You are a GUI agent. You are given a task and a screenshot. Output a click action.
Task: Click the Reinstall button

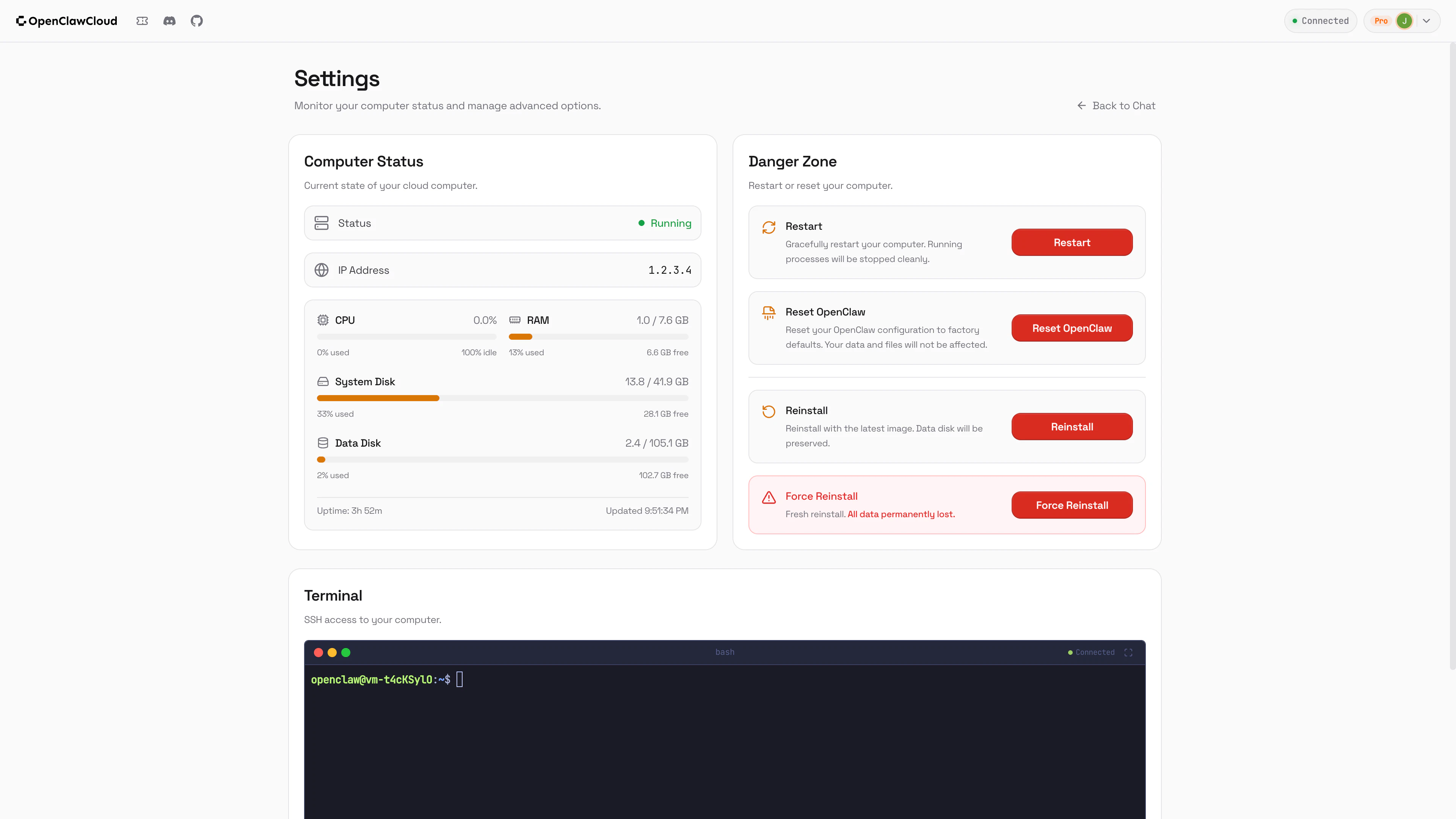1072,427
